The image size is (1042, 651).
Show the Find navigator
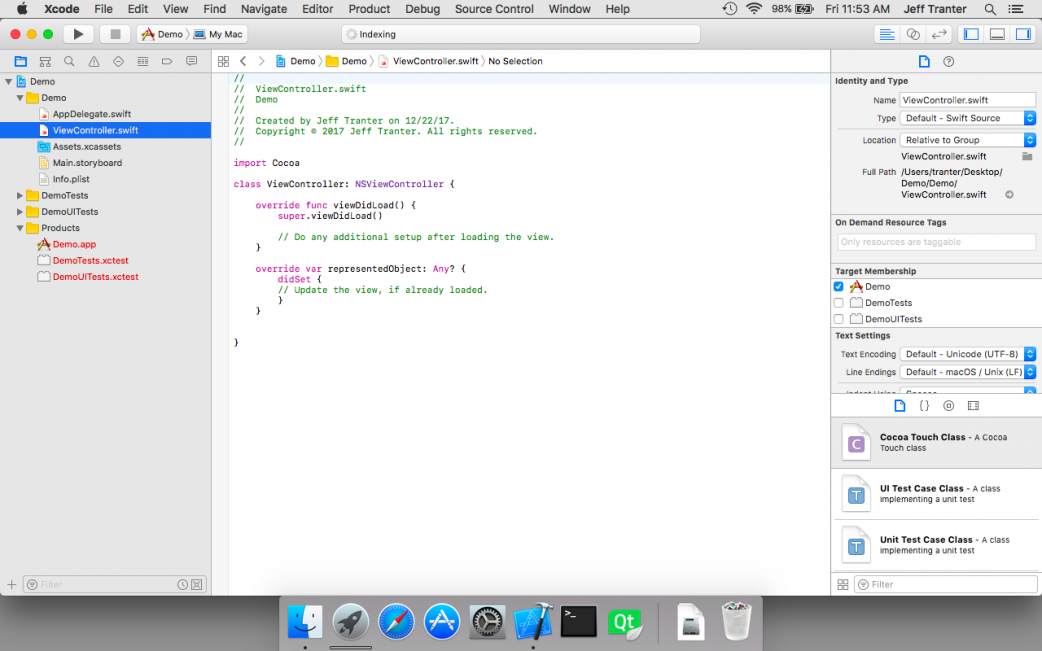pyautogui.click(x=69, y=61)
